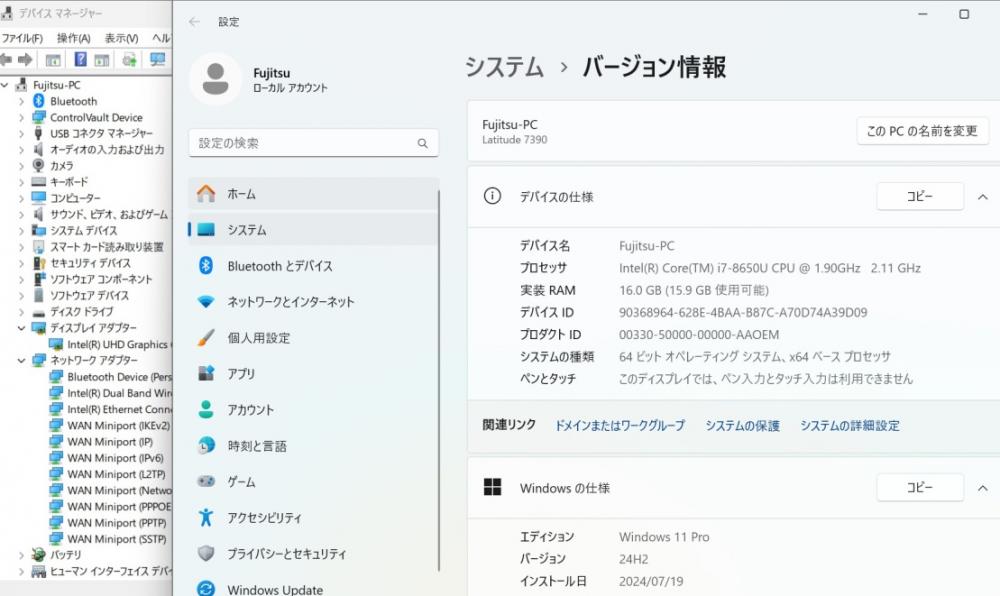This screenshot has width=1000, height=596.
Task: Open ネットワークとインターネット settings page
Action: [313, 302]
